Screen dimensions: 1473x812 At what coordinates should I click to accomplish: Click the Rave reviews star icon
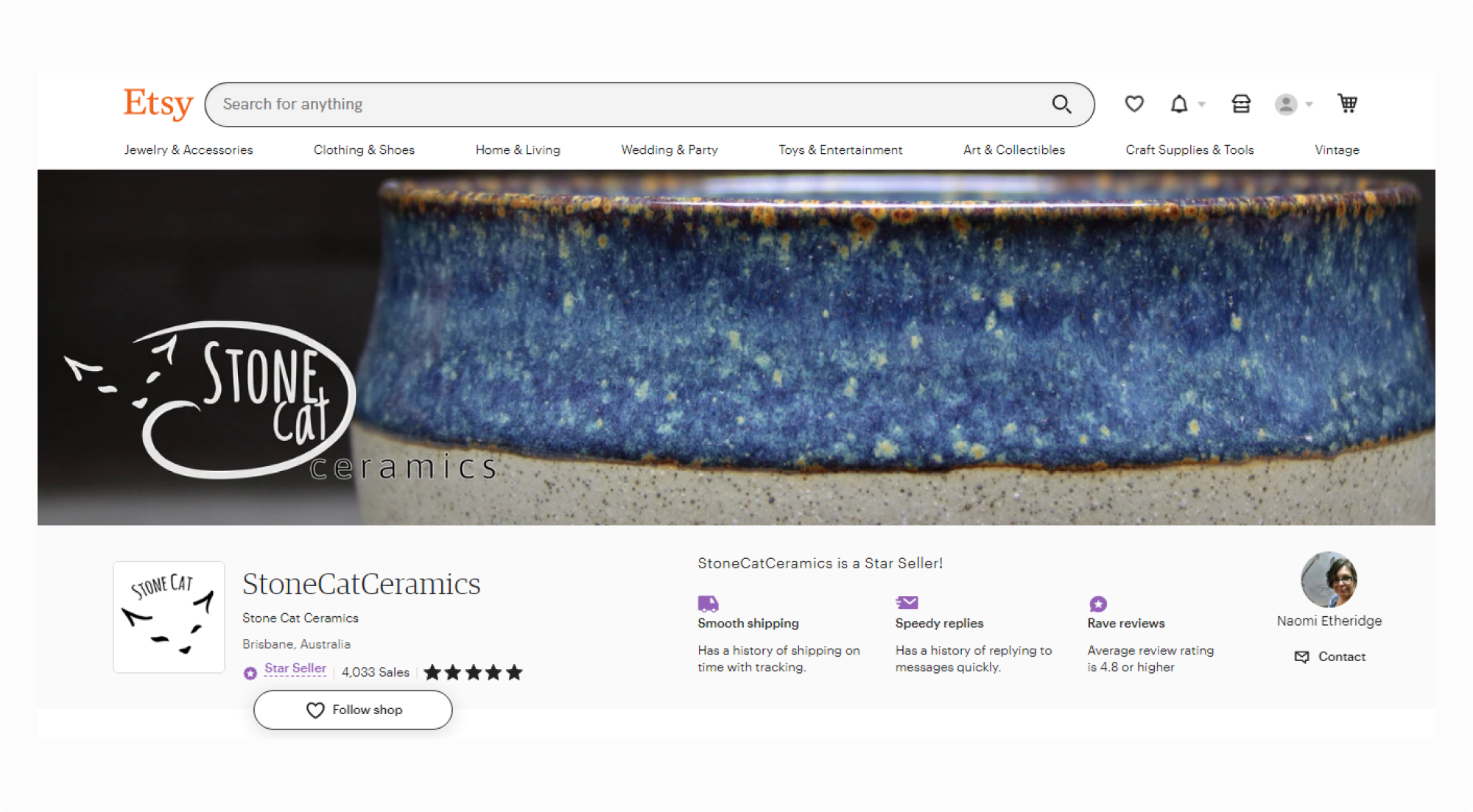(1098, 604)
